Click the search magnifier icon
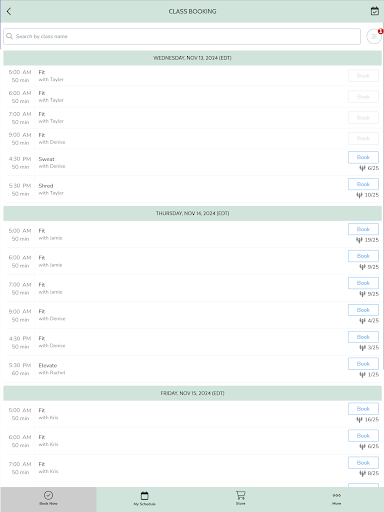 point(10,36)
